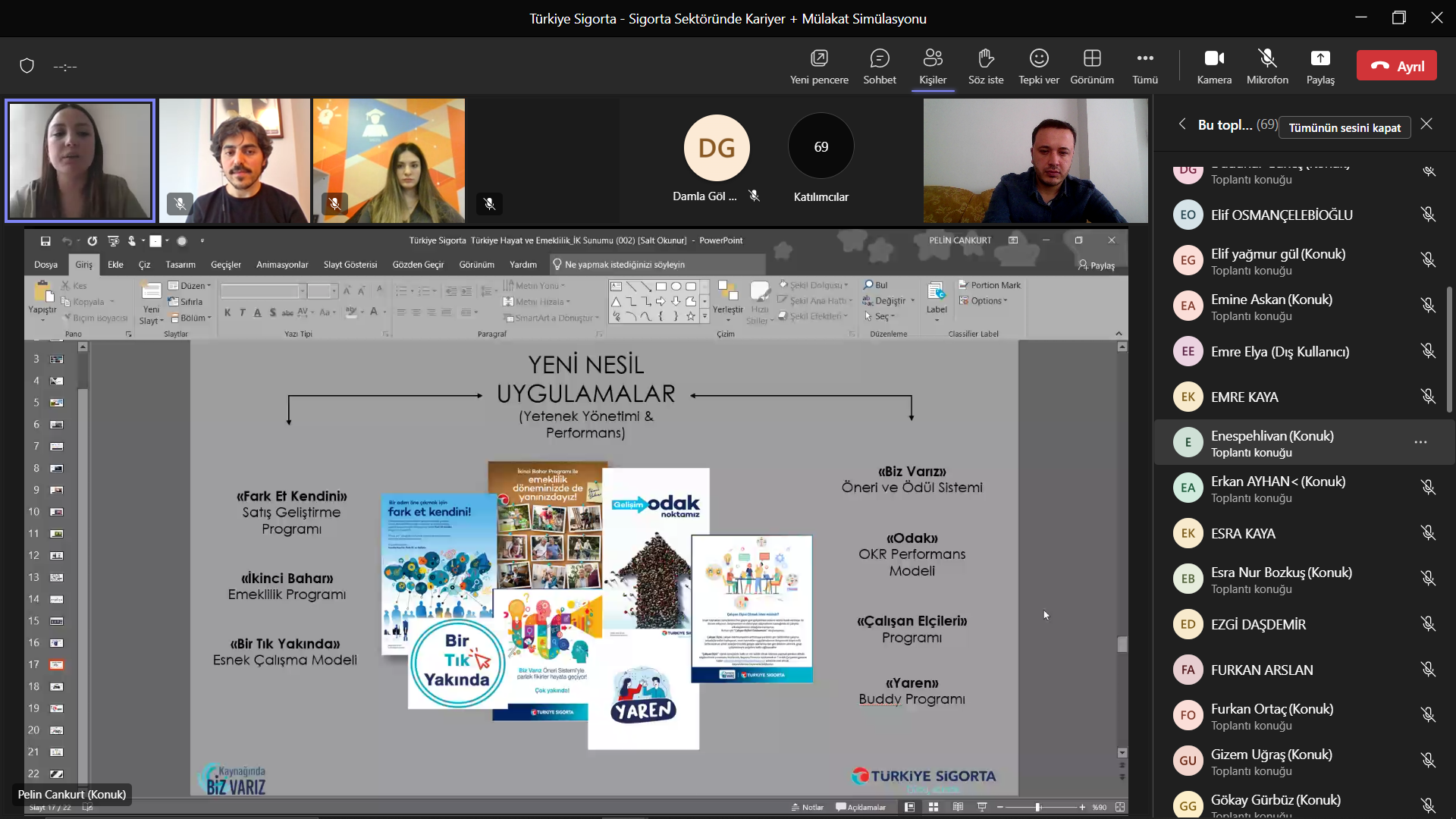Toggle the Kişiler participants panel

(933, 67)
